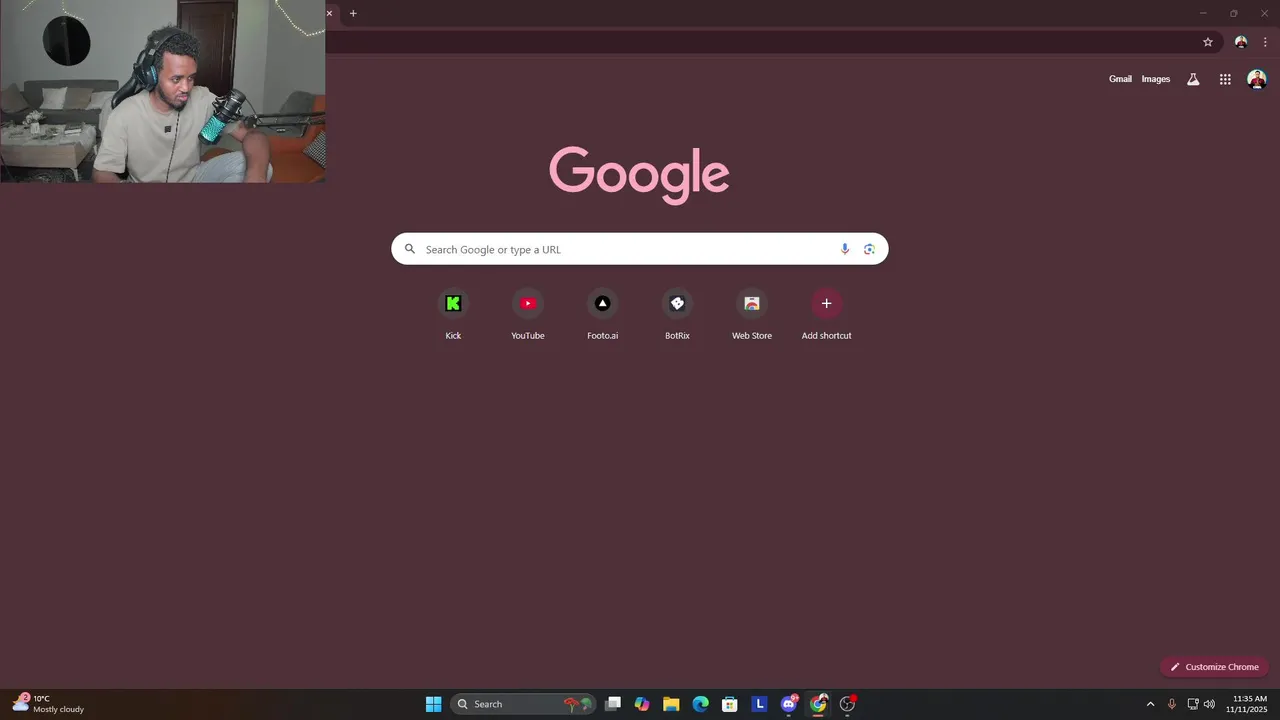Search by image with Google Lens
Viewport: 1280px width, 720px height.
tap(869, 249)
